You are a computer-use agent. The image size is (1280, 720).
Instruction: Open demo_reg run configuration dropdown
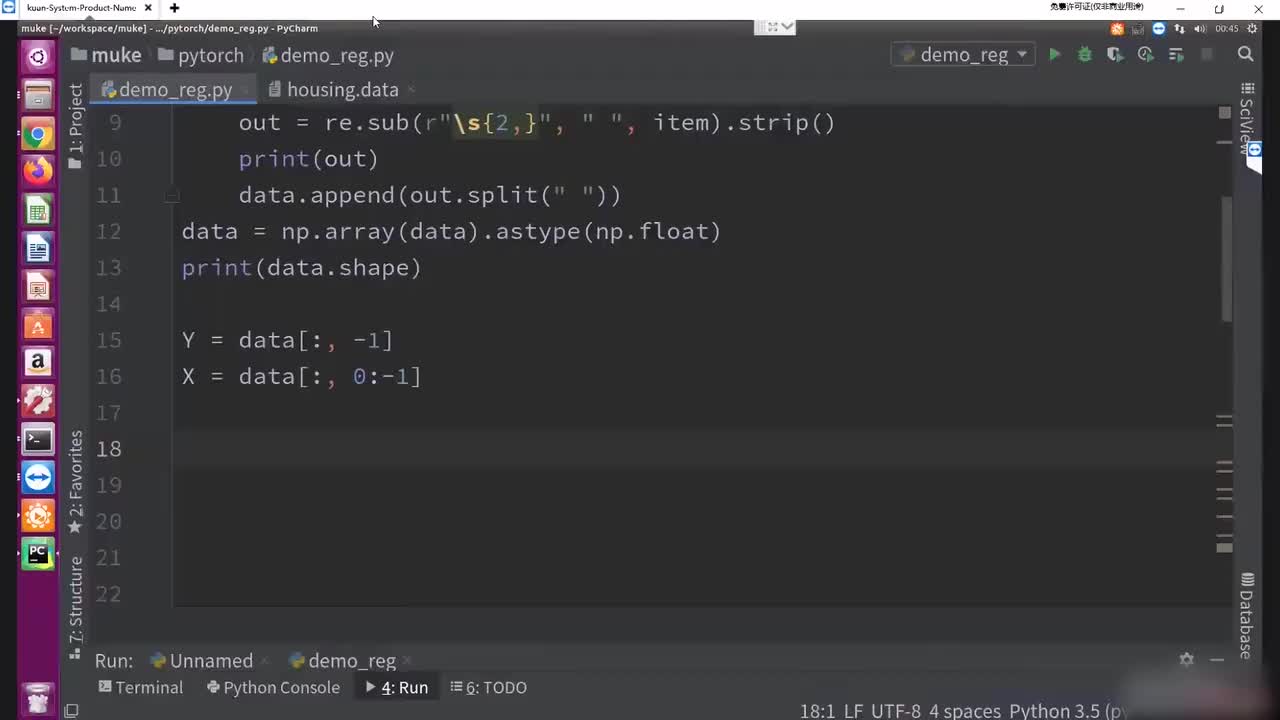[x=963, y=55]
